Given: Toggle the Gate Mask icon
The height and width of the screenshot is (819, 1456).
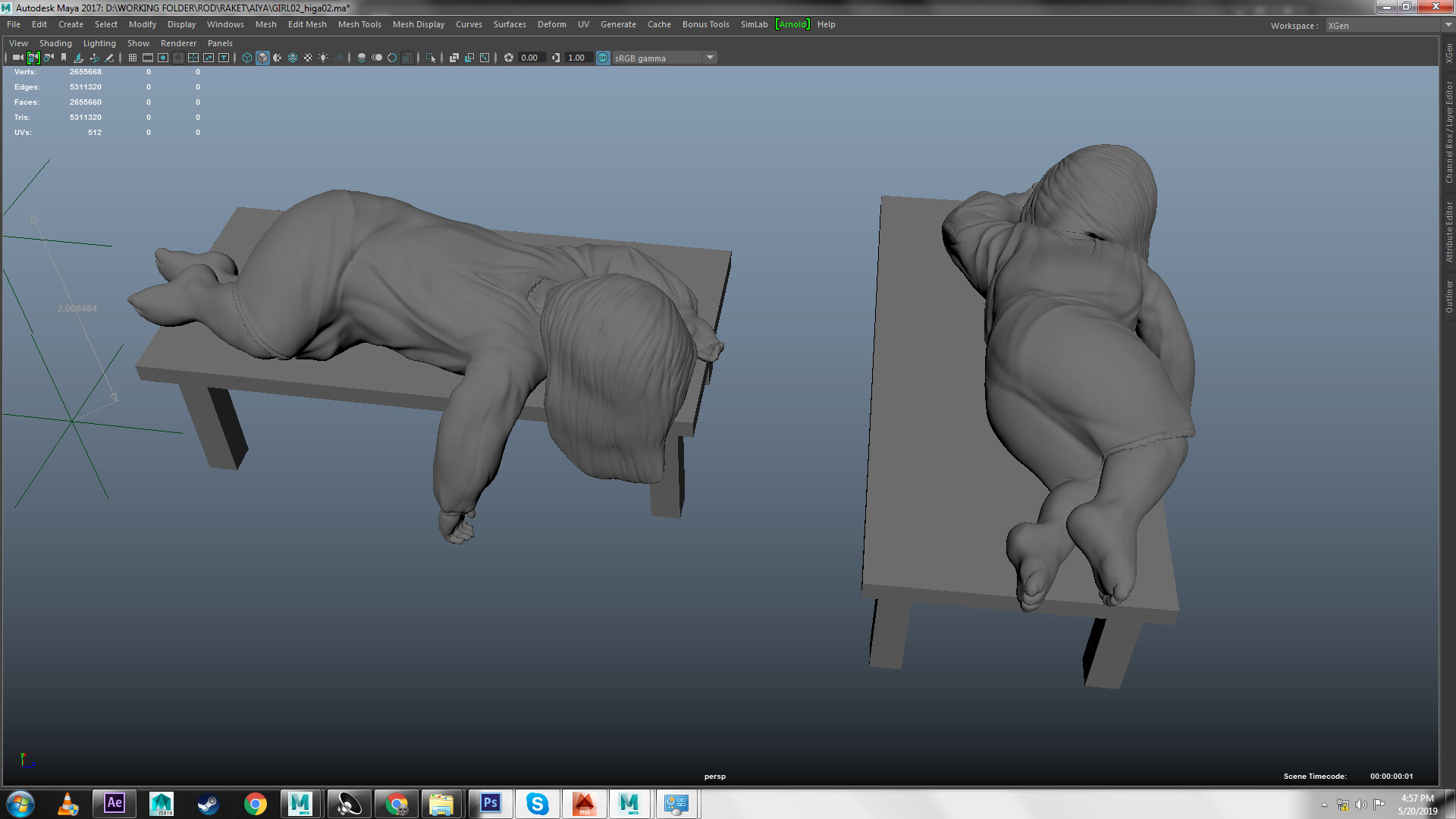Looking at the screenshot, I should 178,58.
